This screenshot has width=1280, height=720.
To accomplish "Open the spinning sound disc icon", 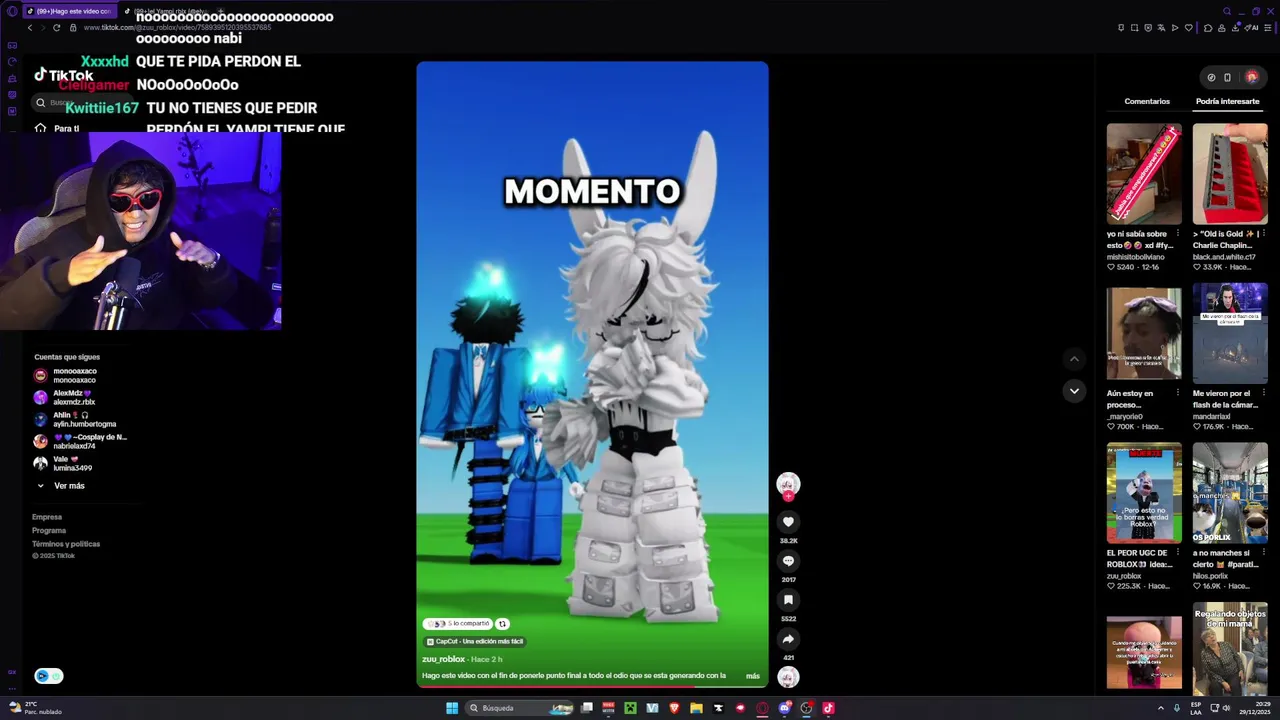I will [x=788, y=677].
